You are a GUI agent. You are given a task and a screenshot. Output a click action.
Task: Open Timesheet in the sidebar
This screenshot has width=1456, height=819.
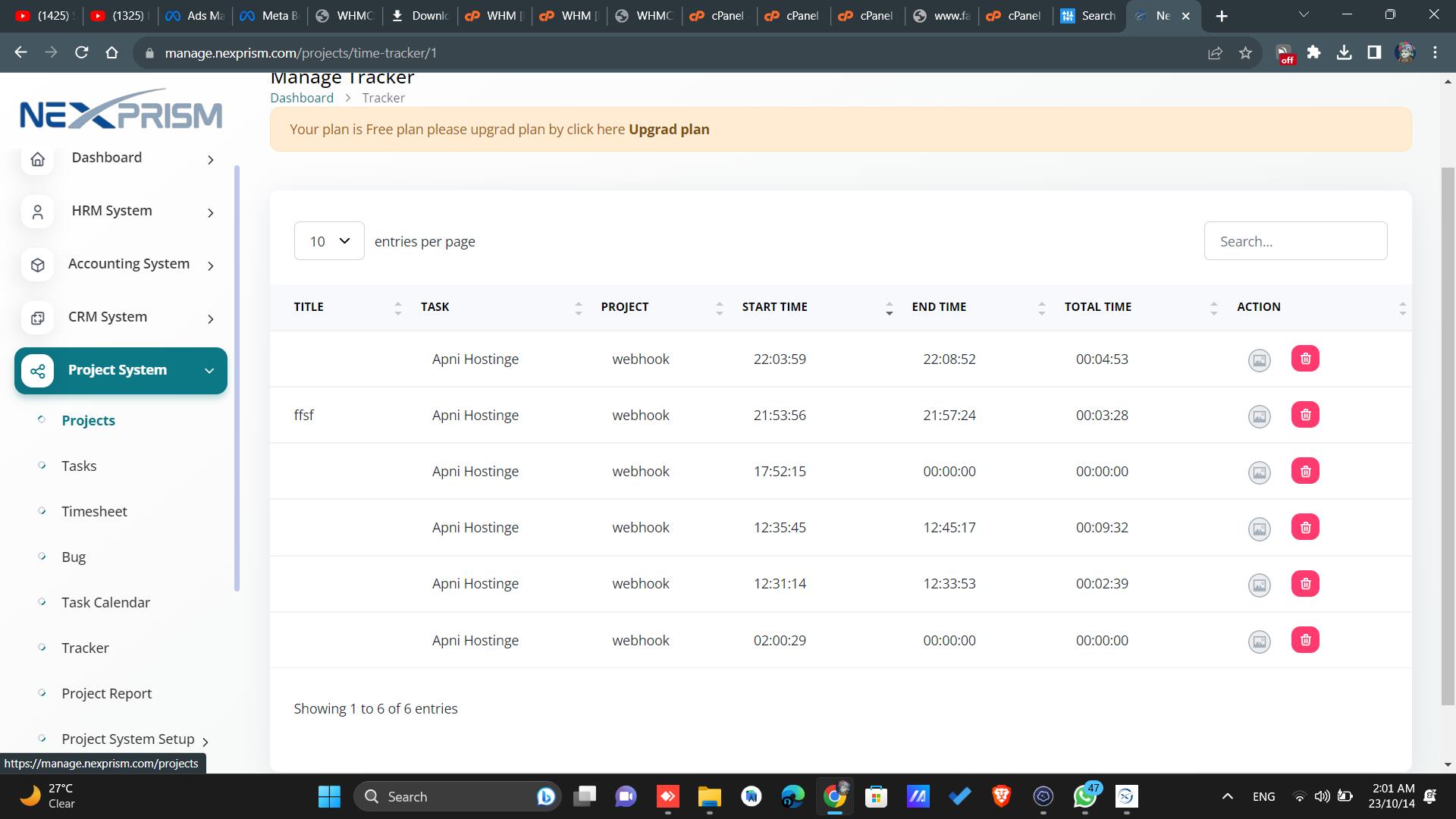(94, 511)
